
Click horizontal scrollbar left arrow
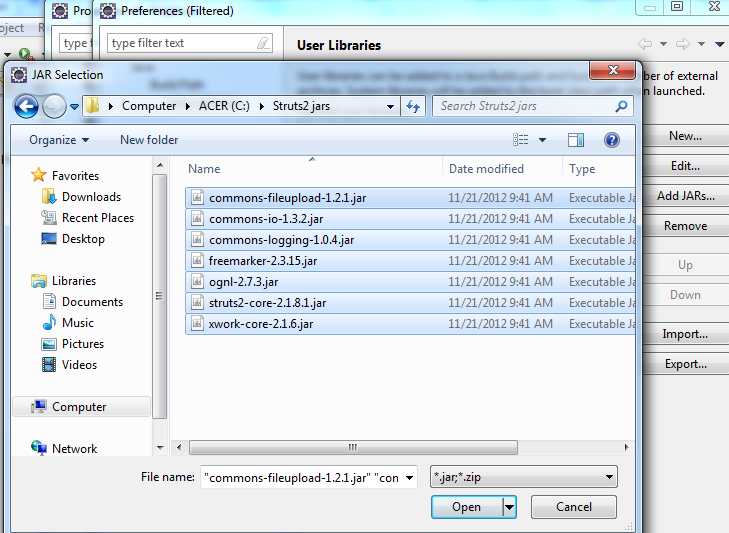(179, 447)
